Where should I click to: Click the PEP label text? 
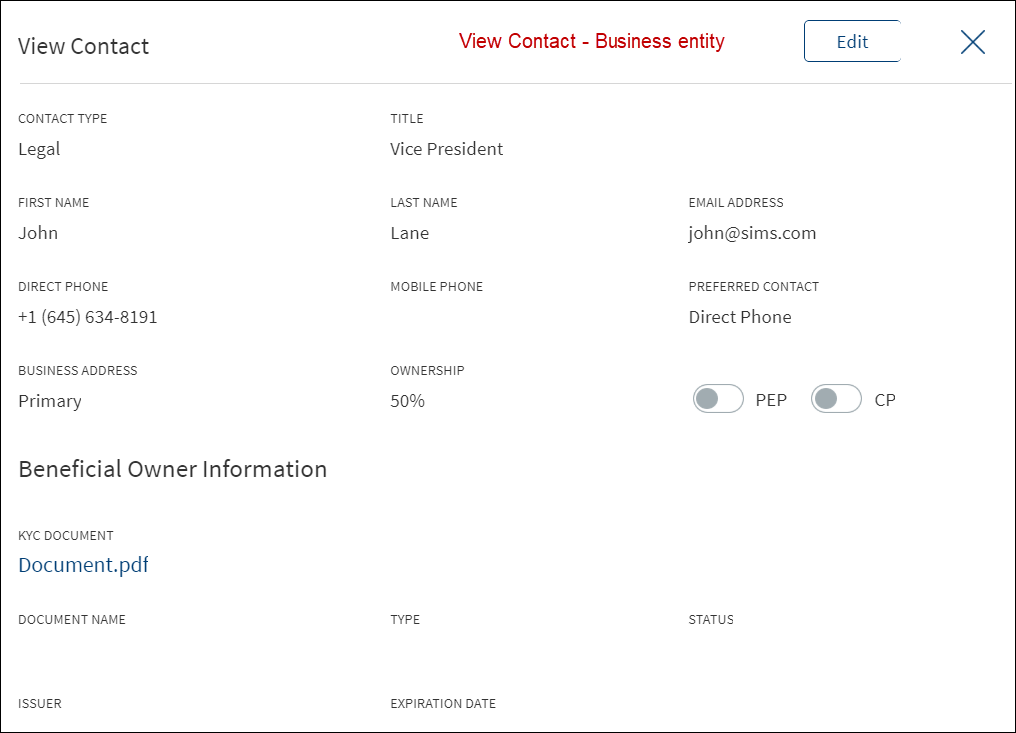pos(771,400)
